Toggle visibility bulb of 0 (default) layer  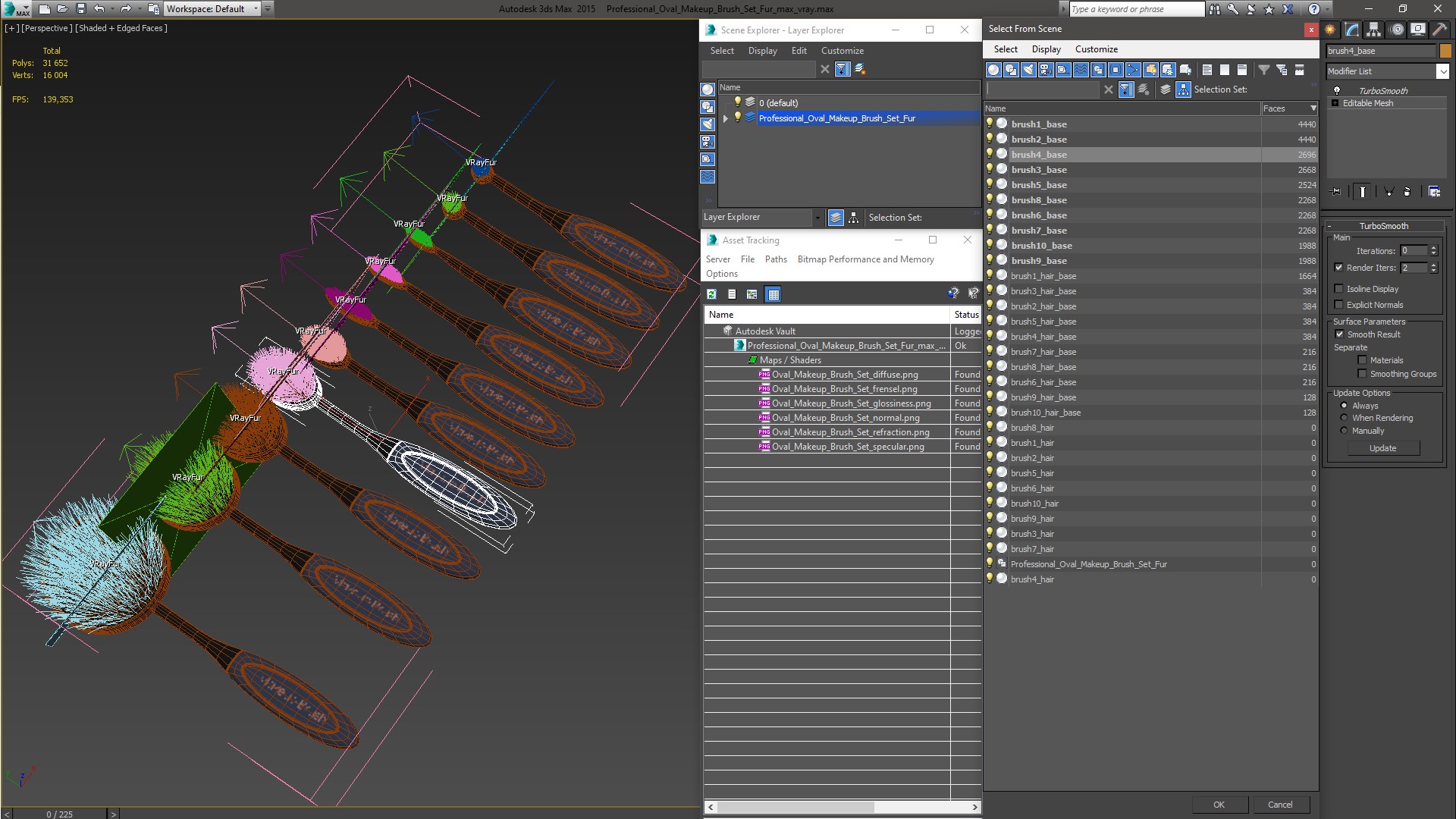pyautogui.click(x=737, y=102)
